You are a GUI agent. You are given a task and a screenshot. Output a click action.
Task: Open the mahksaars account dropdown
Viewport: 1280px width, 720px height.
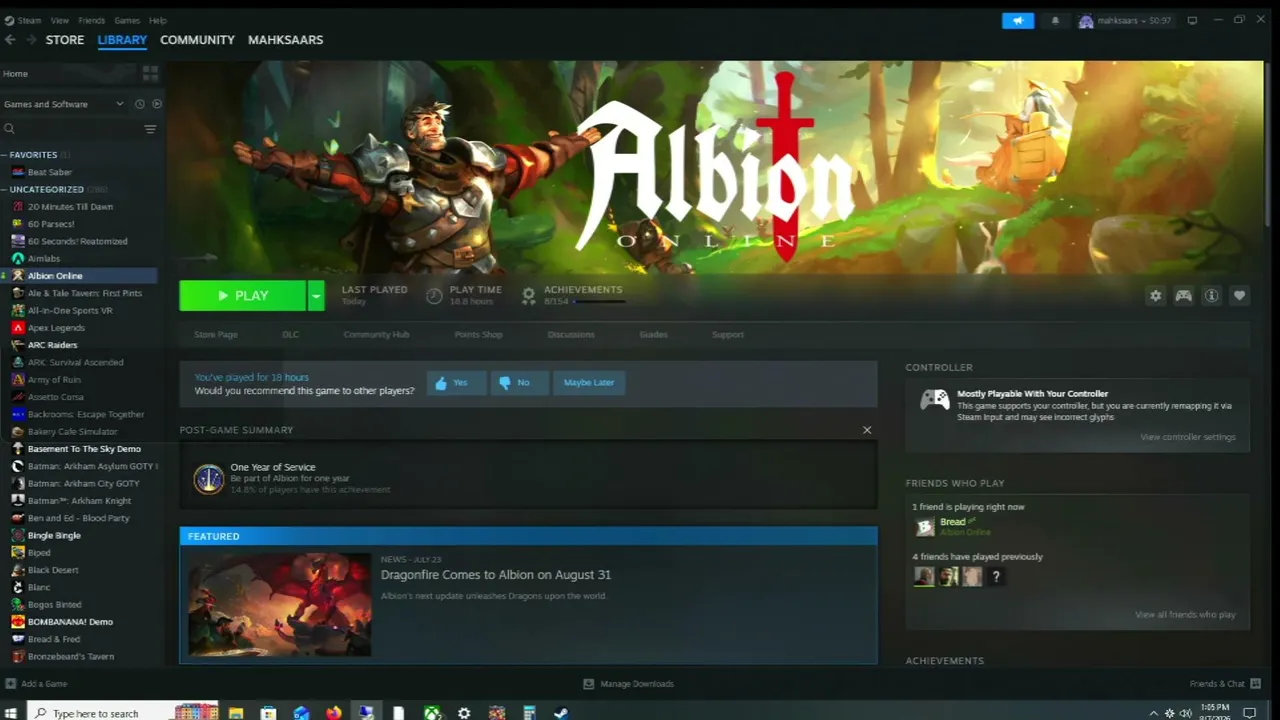[1126, 21]
